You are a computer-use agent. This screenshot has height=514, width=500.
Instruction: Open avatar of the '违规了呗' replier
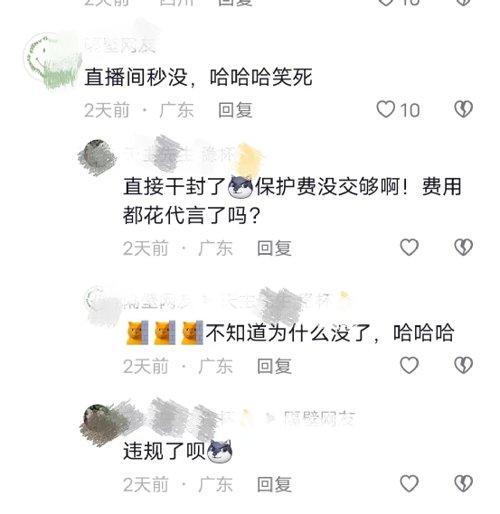coord(99,422)
